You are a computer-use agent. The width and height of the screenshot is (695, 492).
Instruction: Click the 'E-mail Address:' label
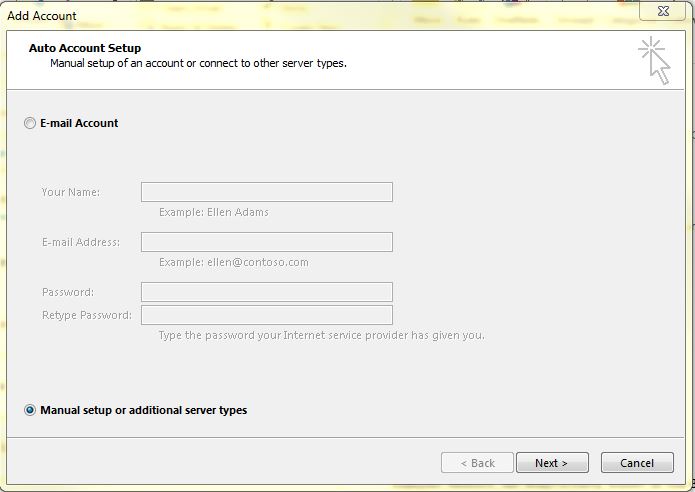[81, 242]
